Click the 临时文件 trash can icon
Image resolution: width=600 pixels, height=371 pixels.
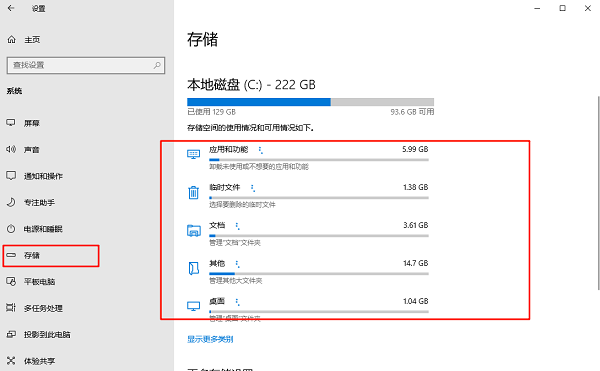coord(193,192)
